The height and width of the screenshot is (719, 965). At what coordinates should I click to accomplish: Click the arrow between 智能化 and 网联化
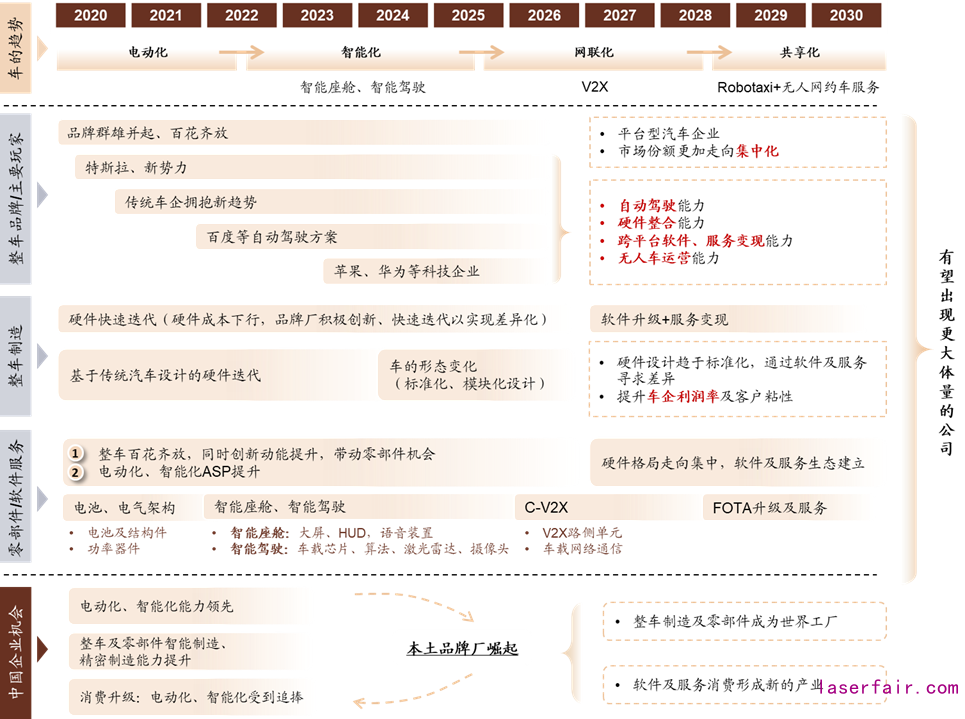(481, 52)
